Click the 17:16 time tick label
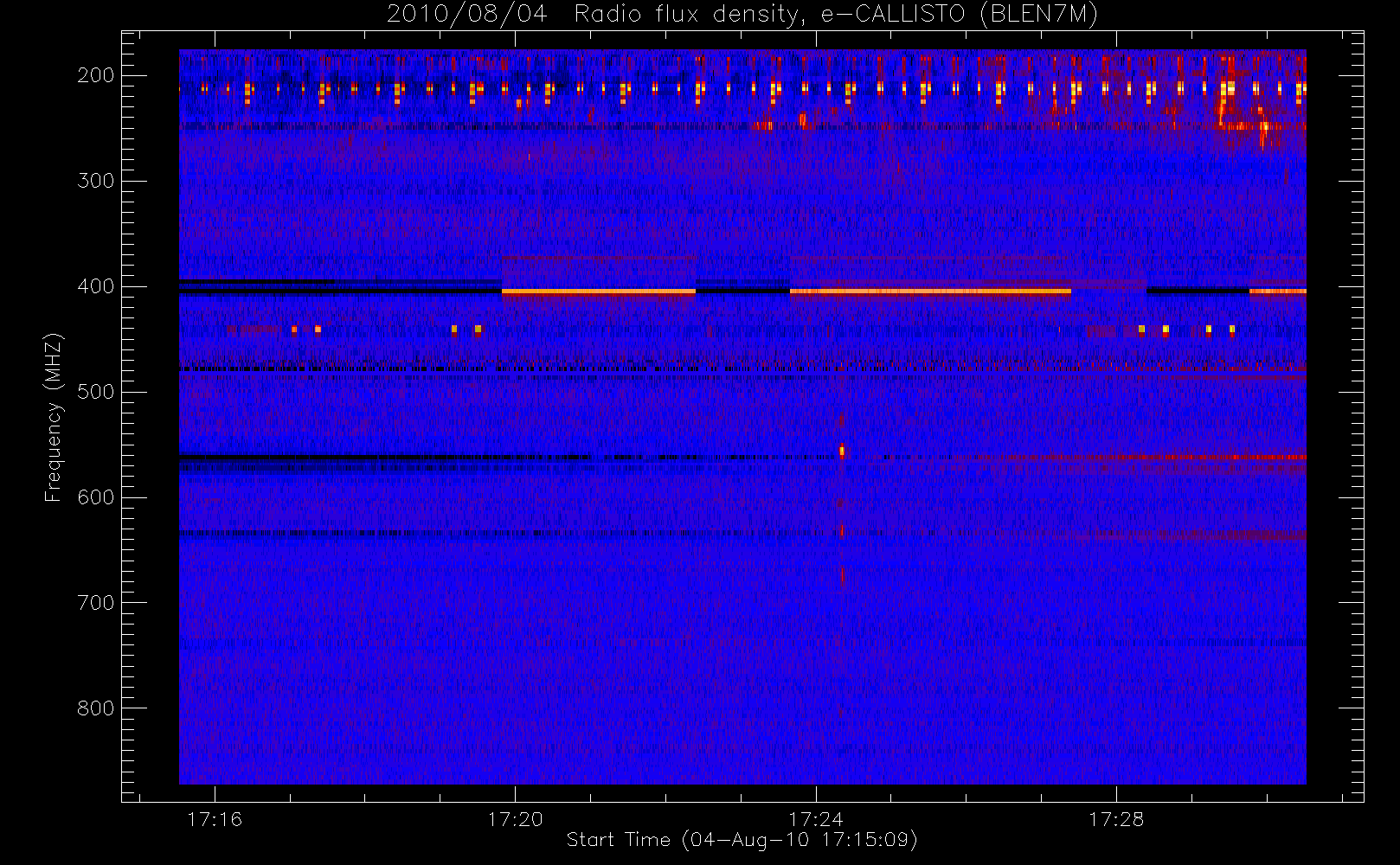The height and width of the screenshot is (865, 1400). [215, 819]
